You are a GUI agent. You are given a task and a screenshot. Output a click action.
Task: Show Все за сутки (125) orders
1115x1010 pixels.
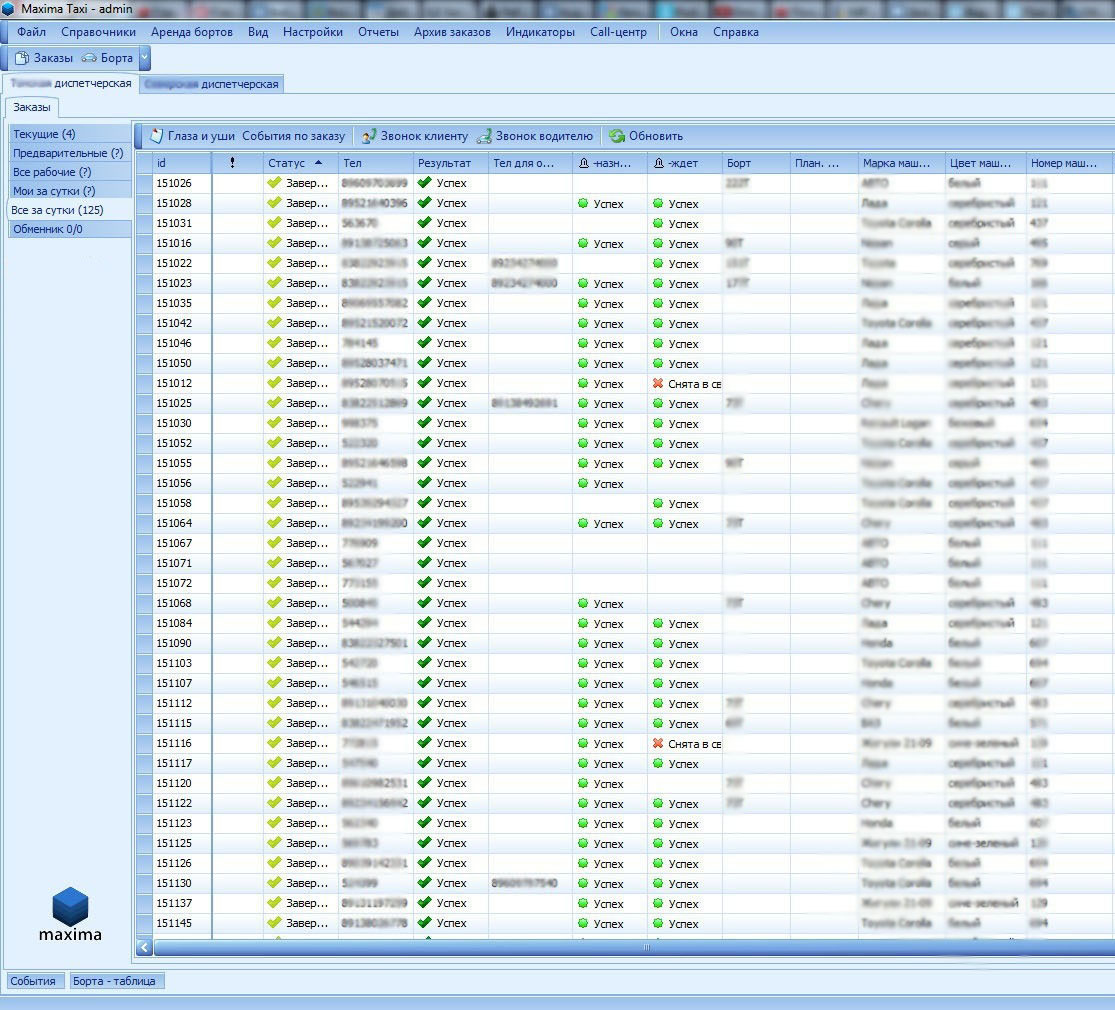pyautogui.click(x=70, y=210)
